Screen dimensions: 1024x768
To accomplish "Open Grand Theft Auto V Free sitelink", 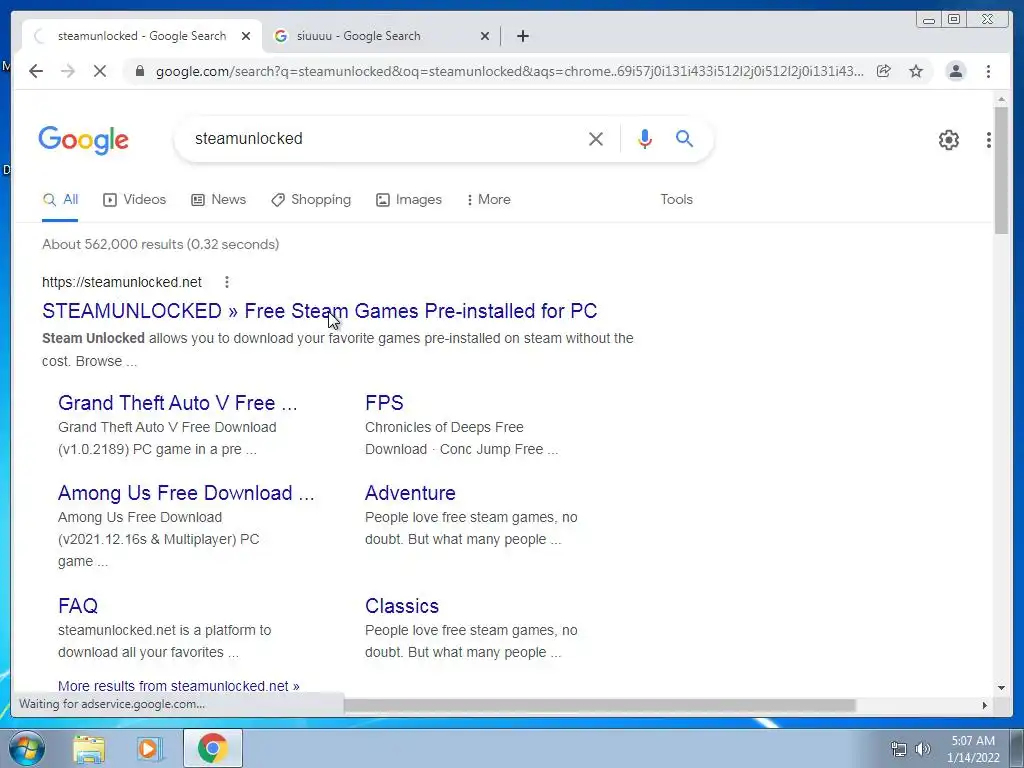I will tap(178, 403).
